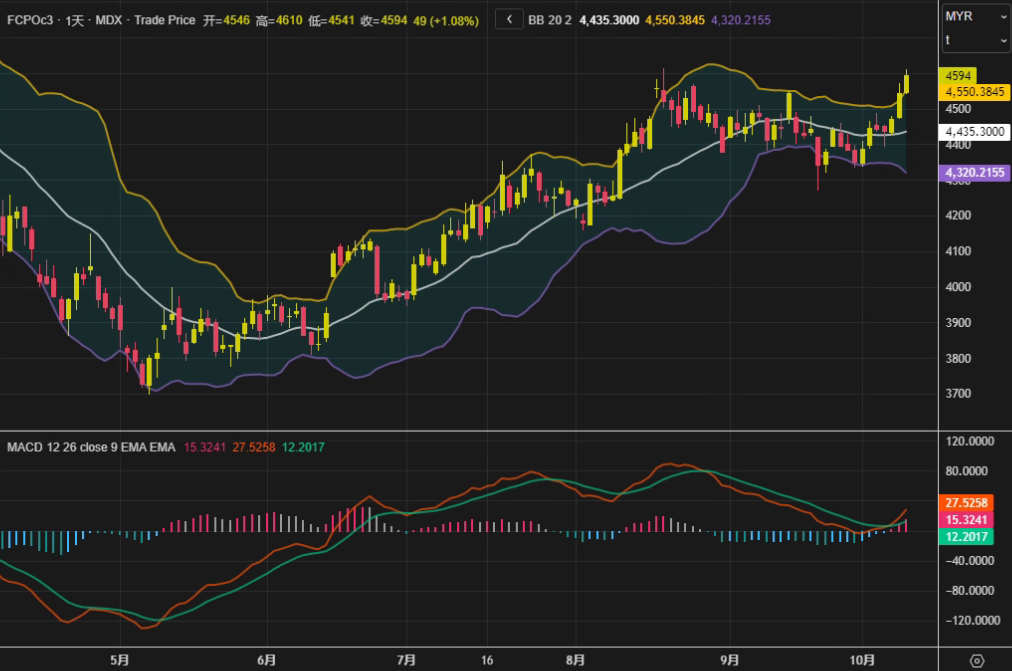
Task: Click the divider between price and MACD panes
Action: [x=470, y=431]
